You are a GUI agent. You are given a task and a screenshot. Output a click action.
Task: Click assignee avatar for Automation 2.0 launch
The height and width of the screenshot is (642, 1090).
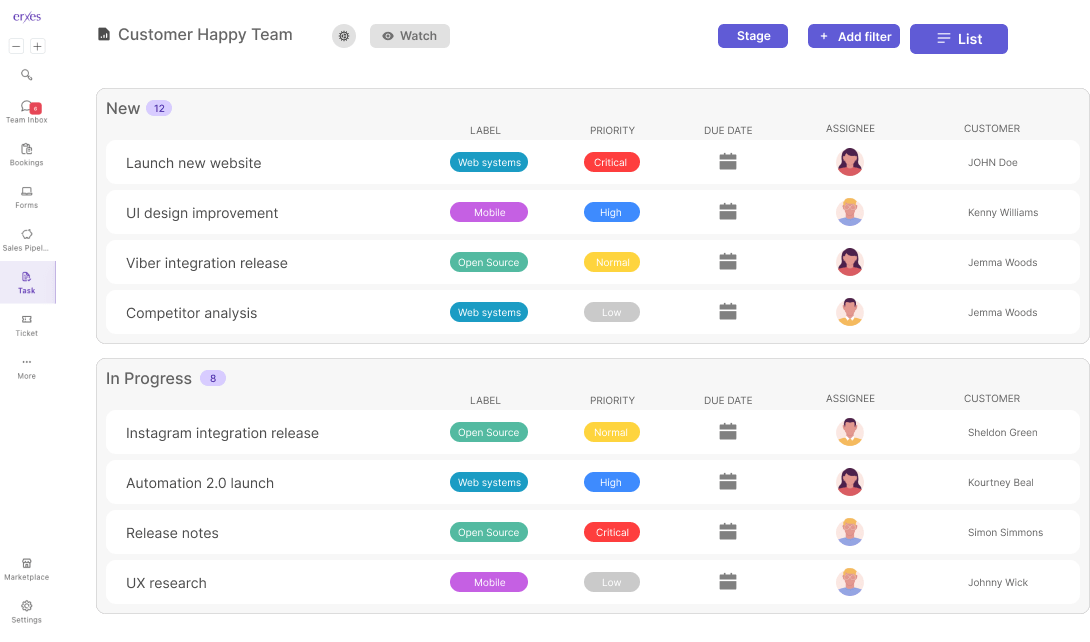click(849, 482)
